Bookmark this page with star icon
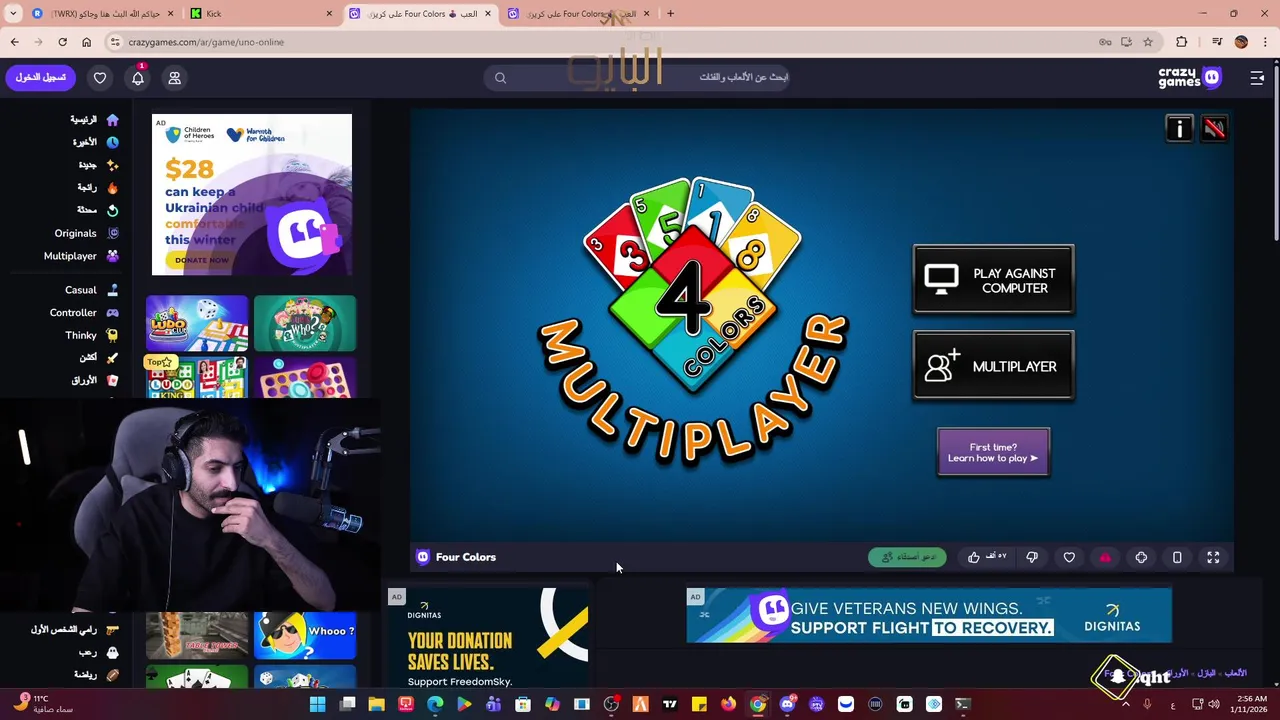 (1148, 42)
